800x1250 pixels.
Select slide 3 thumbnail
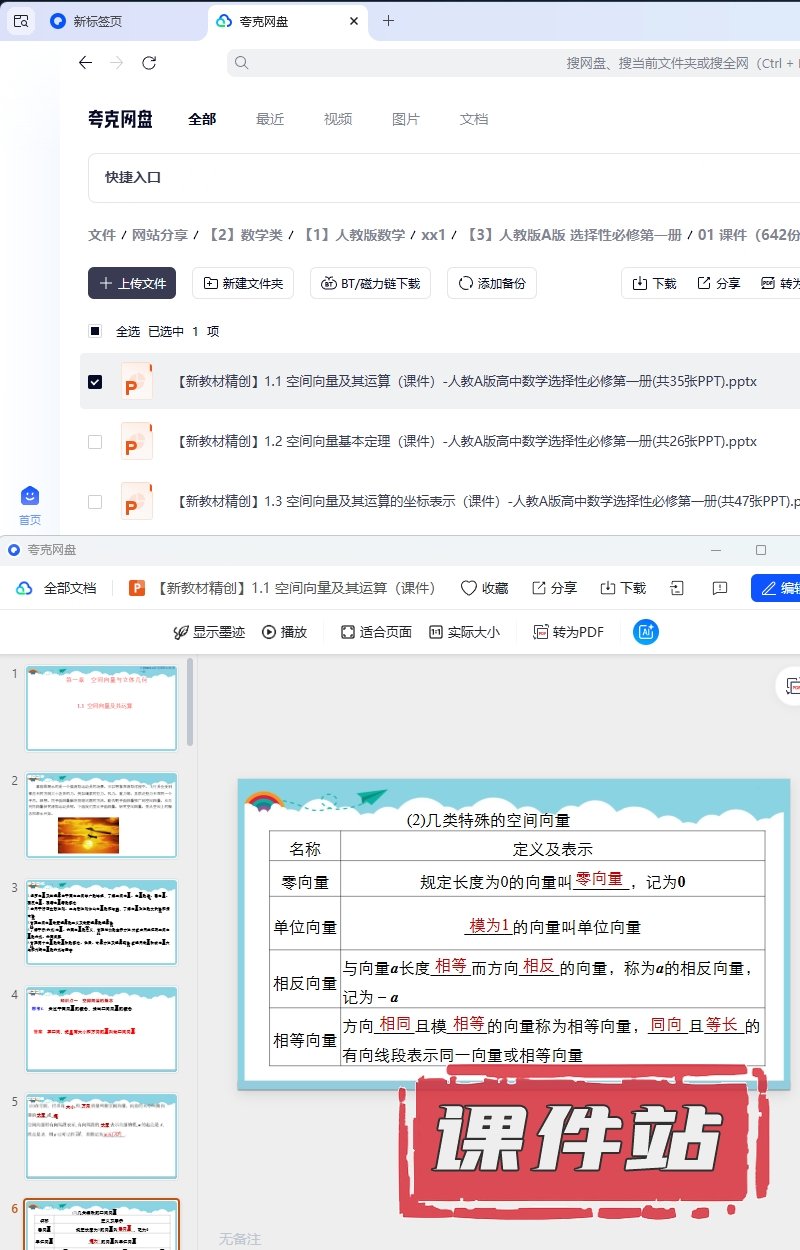point(102,921)
